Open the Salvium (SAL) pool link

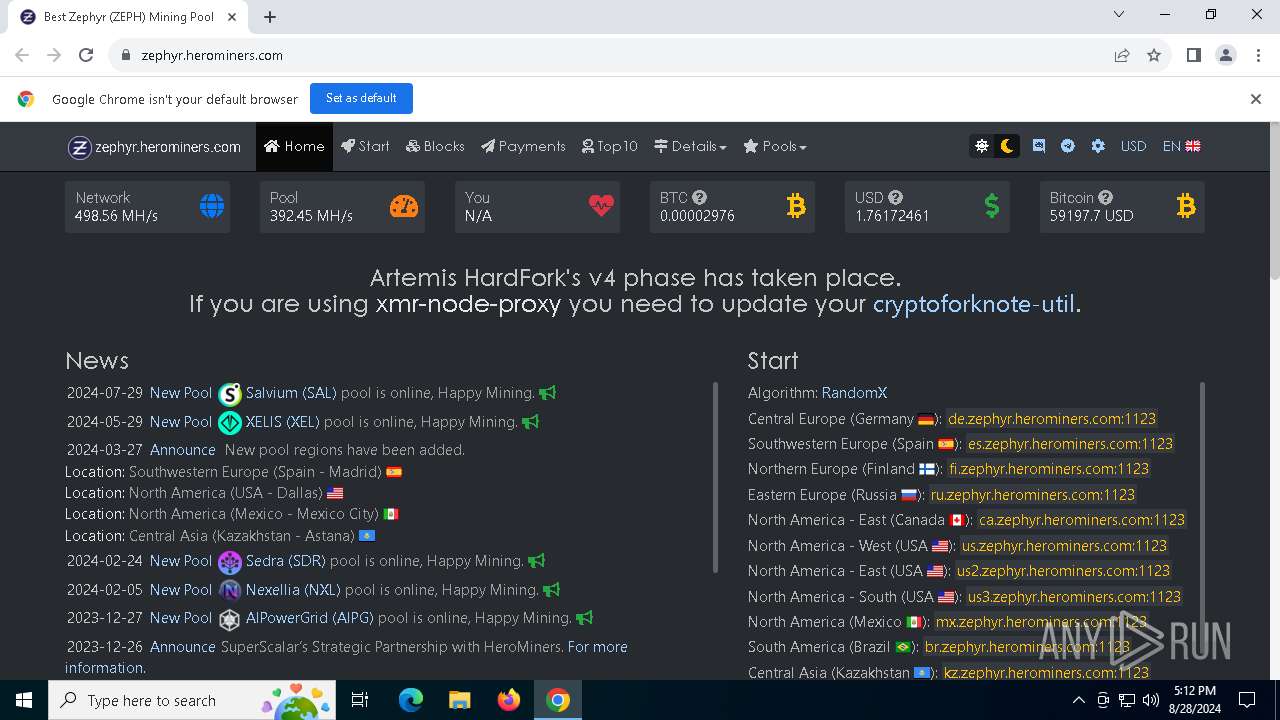pos(291,393)
